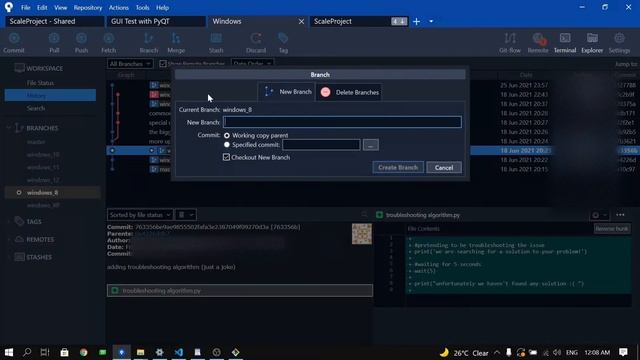640x360 pixels.
Task: Open the diff settings gear dropdown
Action: click(x=599, y=215)
